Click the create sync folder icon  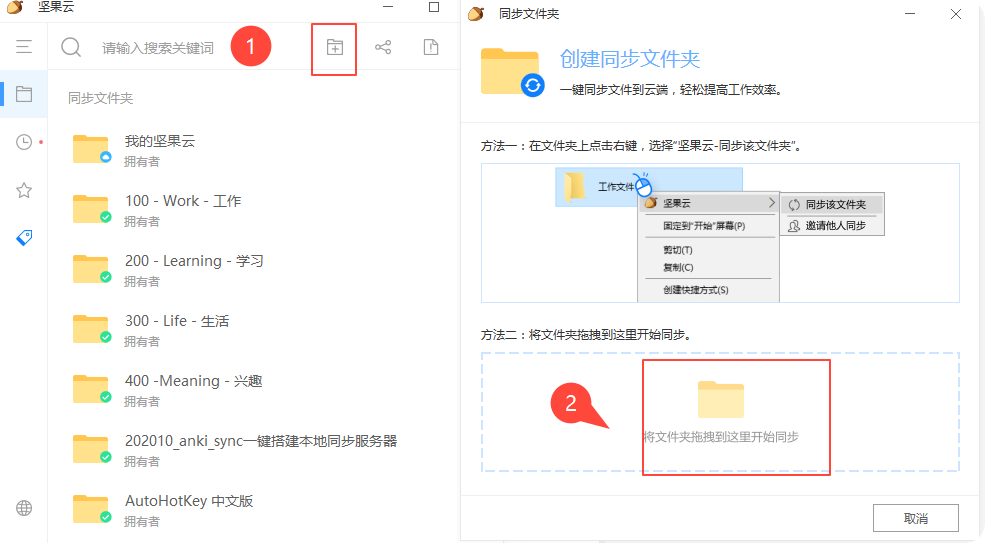tap(335, 47)
